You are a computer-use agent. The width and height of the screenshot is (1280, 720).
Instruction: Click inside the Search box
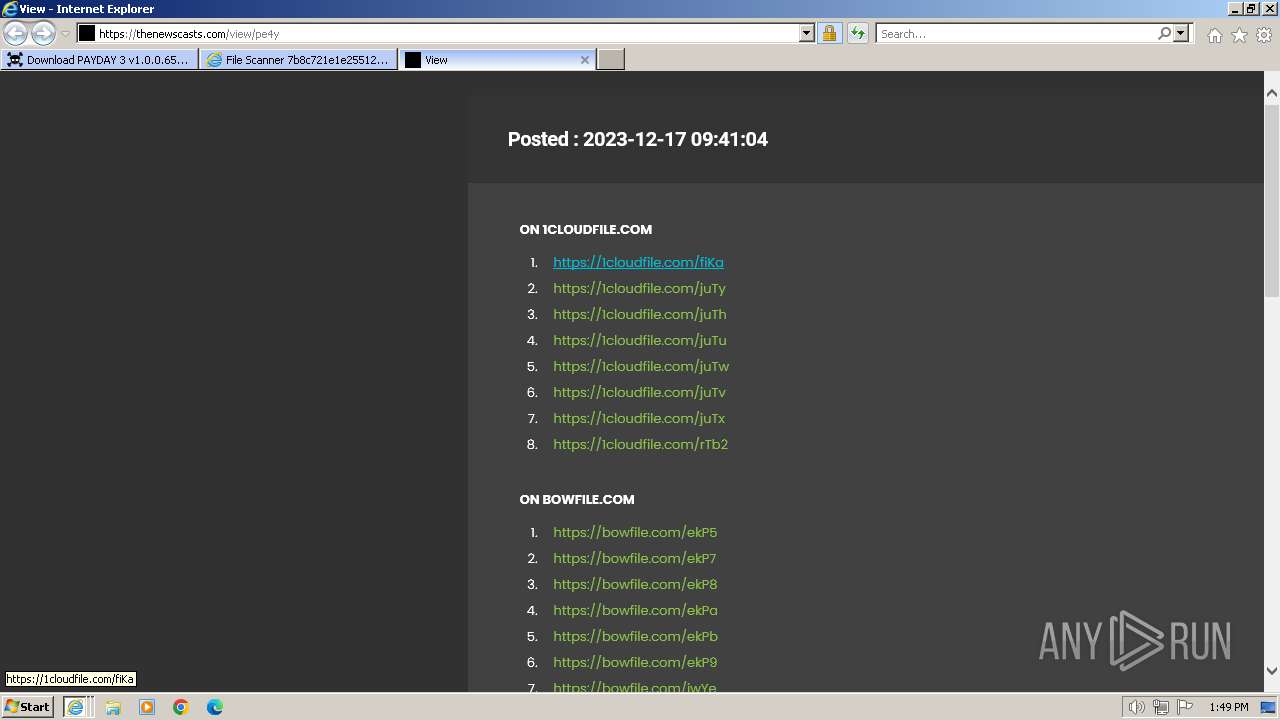tap(1016, 33)
